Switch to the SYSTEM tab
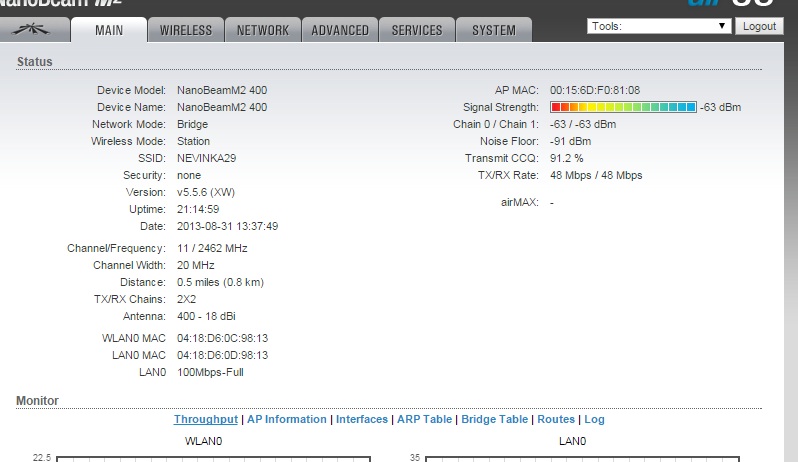This screenshot has width=798, height=462. [x=494, y=30]
